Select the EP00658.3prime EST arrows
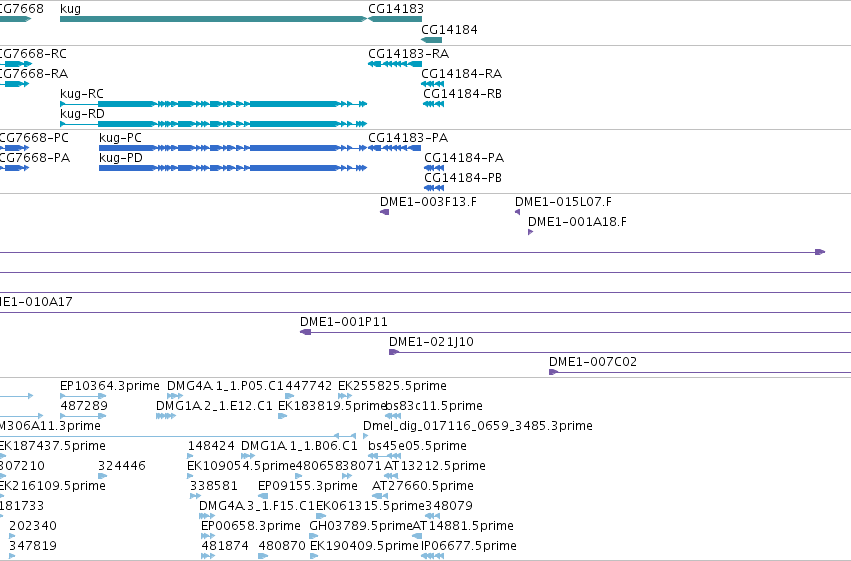851x561 pixels. click(x=208, y=537)
